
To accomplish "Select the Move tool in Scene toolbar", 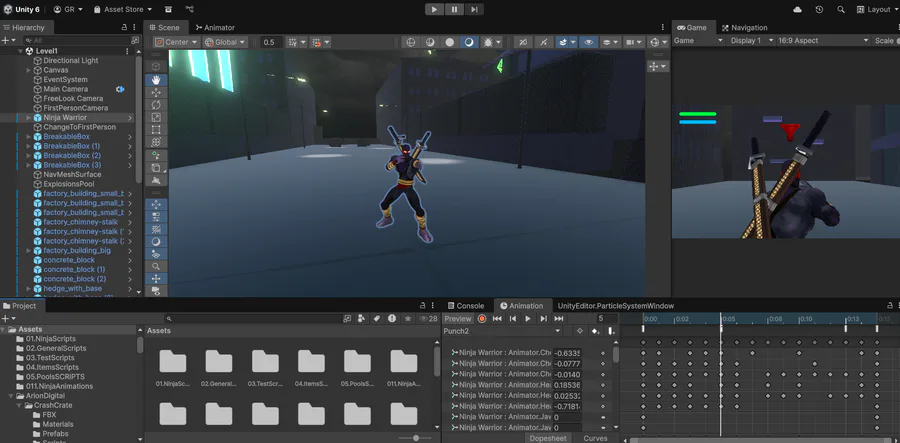I will point(156,92).
